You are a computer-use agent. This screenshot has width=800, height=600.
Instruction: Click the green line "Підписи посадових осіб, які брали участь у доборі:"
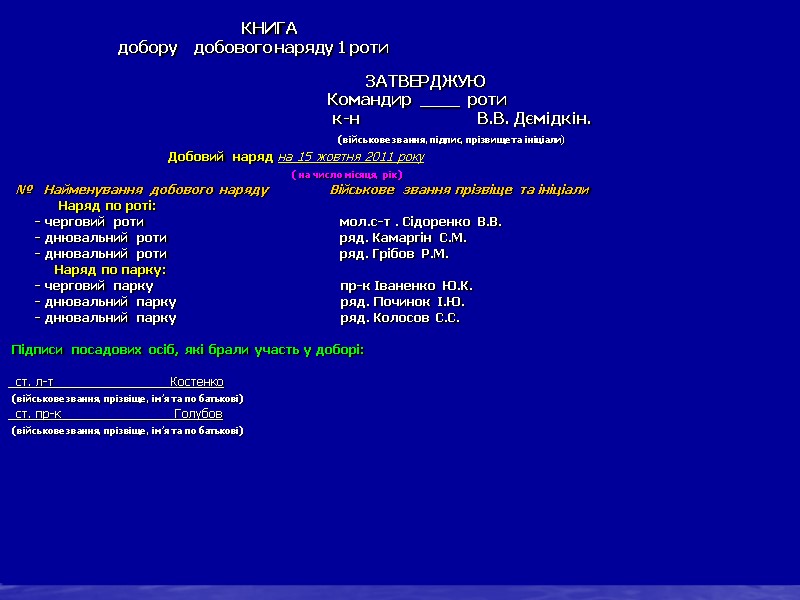(x=187, y=350)
